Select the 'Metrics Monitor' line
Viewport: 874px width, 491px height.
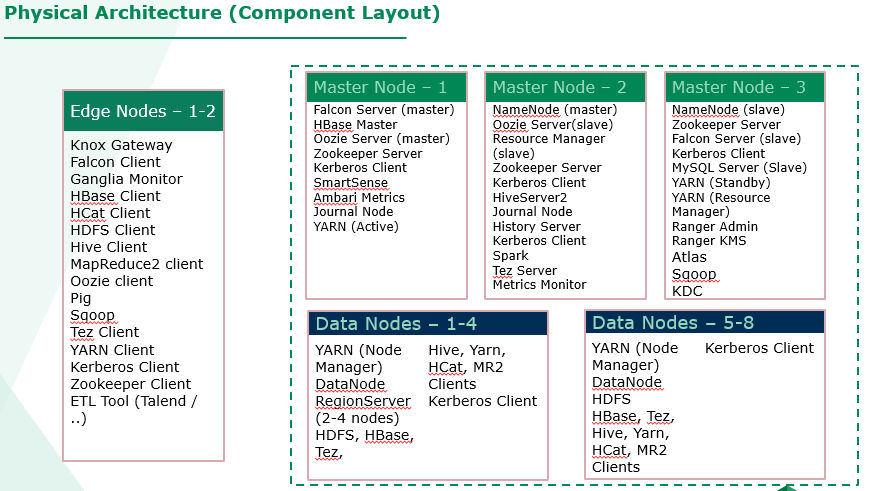(540, 285)
